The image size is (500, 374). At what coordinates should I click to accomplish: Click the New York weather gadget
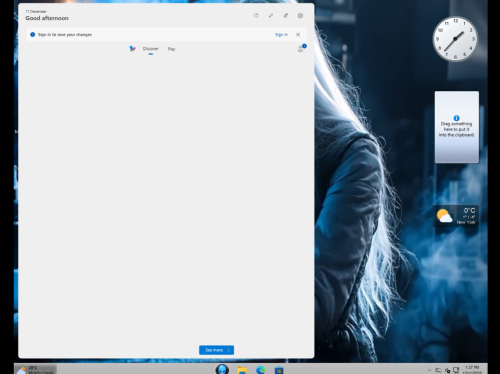pyautogui.click(x=456, y=216)
